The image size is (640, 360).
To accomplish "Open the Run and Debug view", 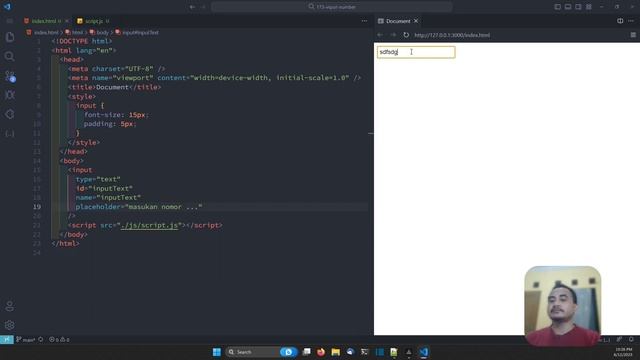I will [x=10, y=95].
